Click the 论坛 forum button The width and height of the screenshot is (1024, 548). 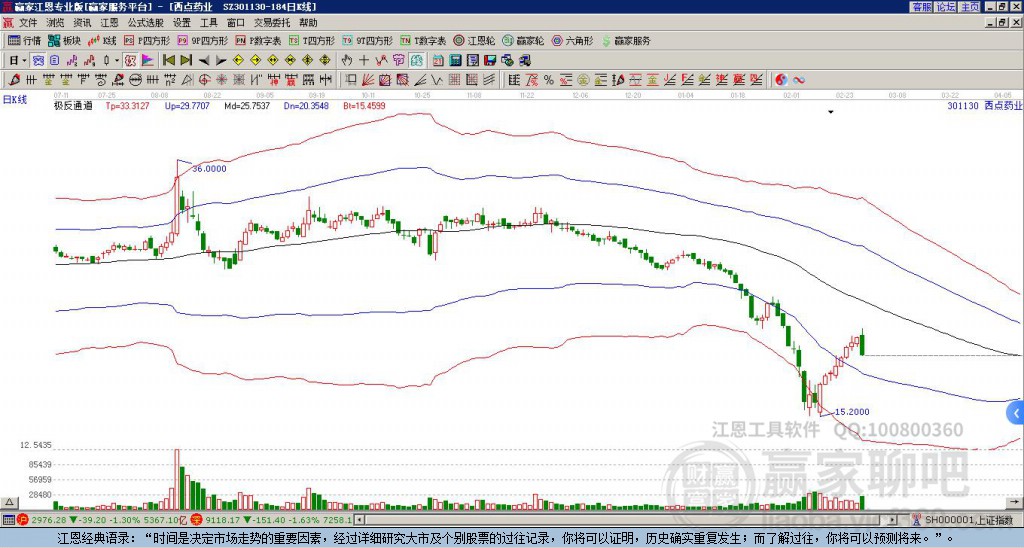click(945, 7)
